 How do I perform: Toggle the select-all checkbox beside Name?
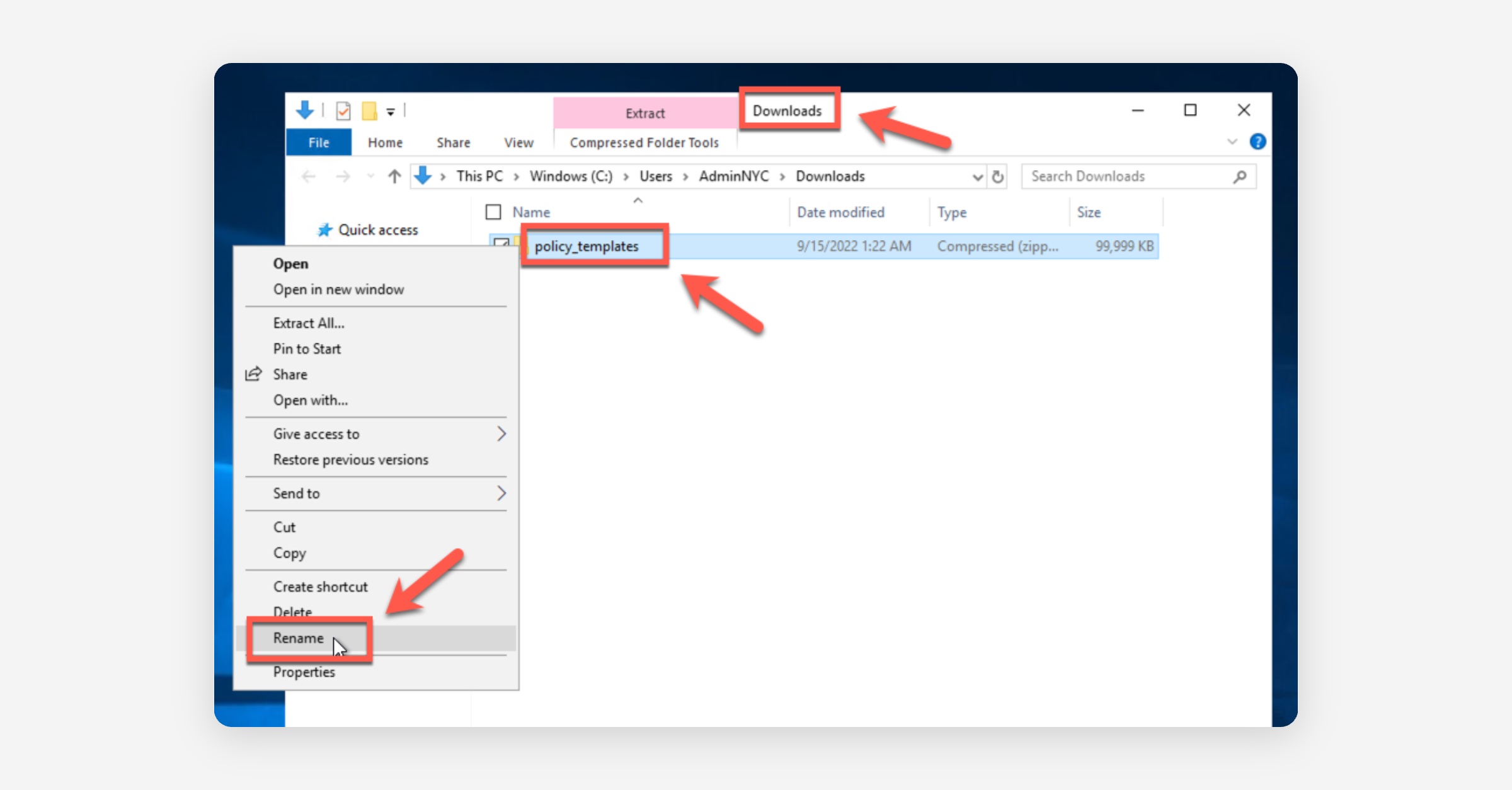tap(493, 212)
